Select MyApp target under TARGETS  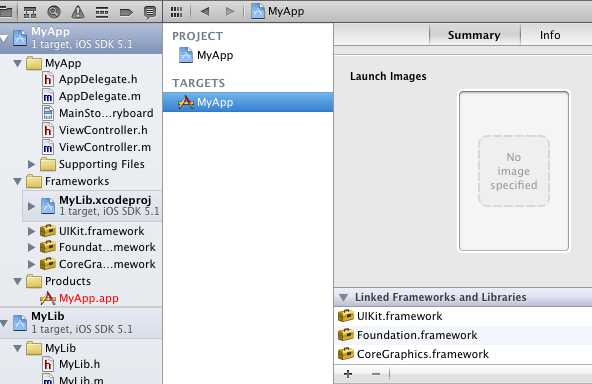[248, 102]
